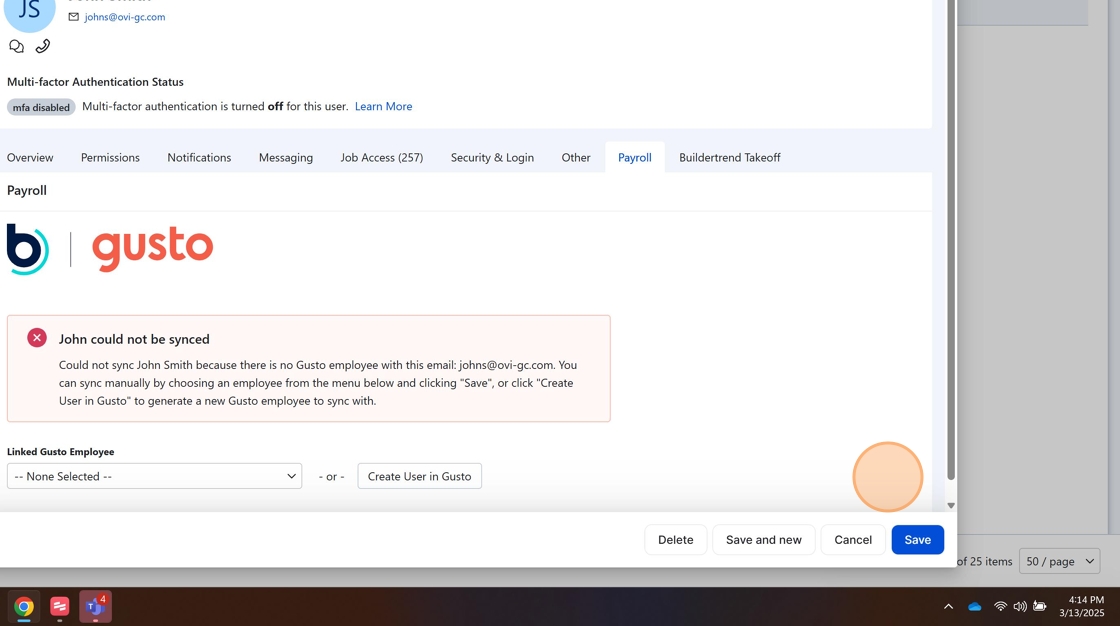Click the Multi-factor Authentication Status heading
The image size is (1120, 626).
pyautogui.click(x=95, y=82)
